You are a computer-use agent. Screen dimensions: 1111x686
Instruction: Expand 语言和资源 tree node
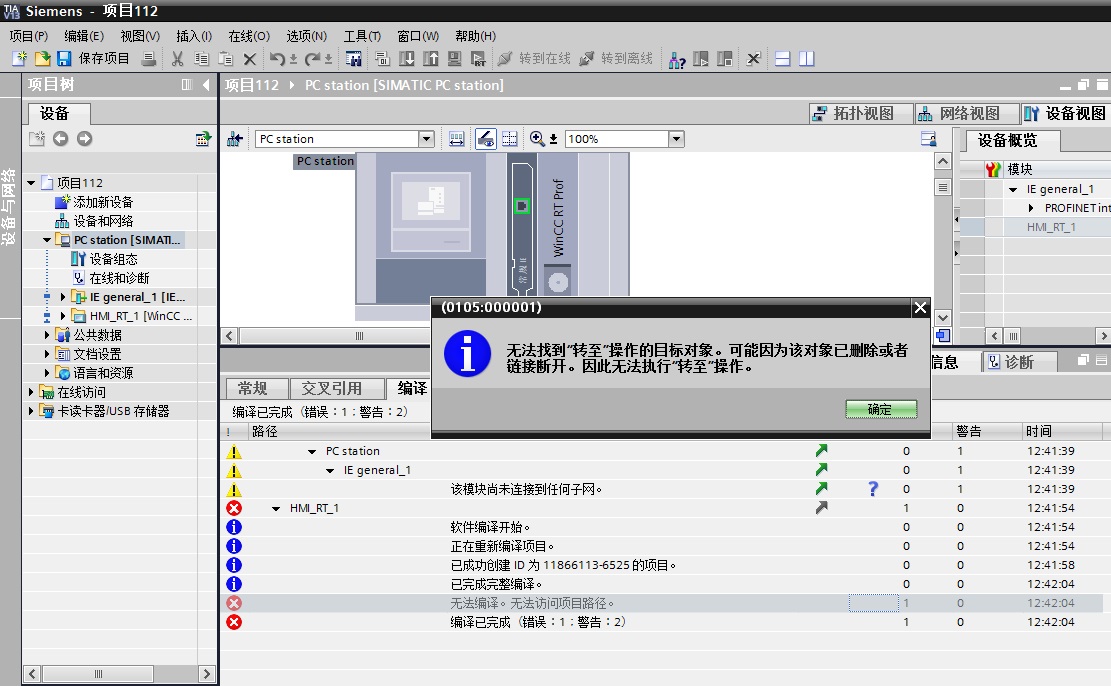pyautogui.click(x=47, y=373)
